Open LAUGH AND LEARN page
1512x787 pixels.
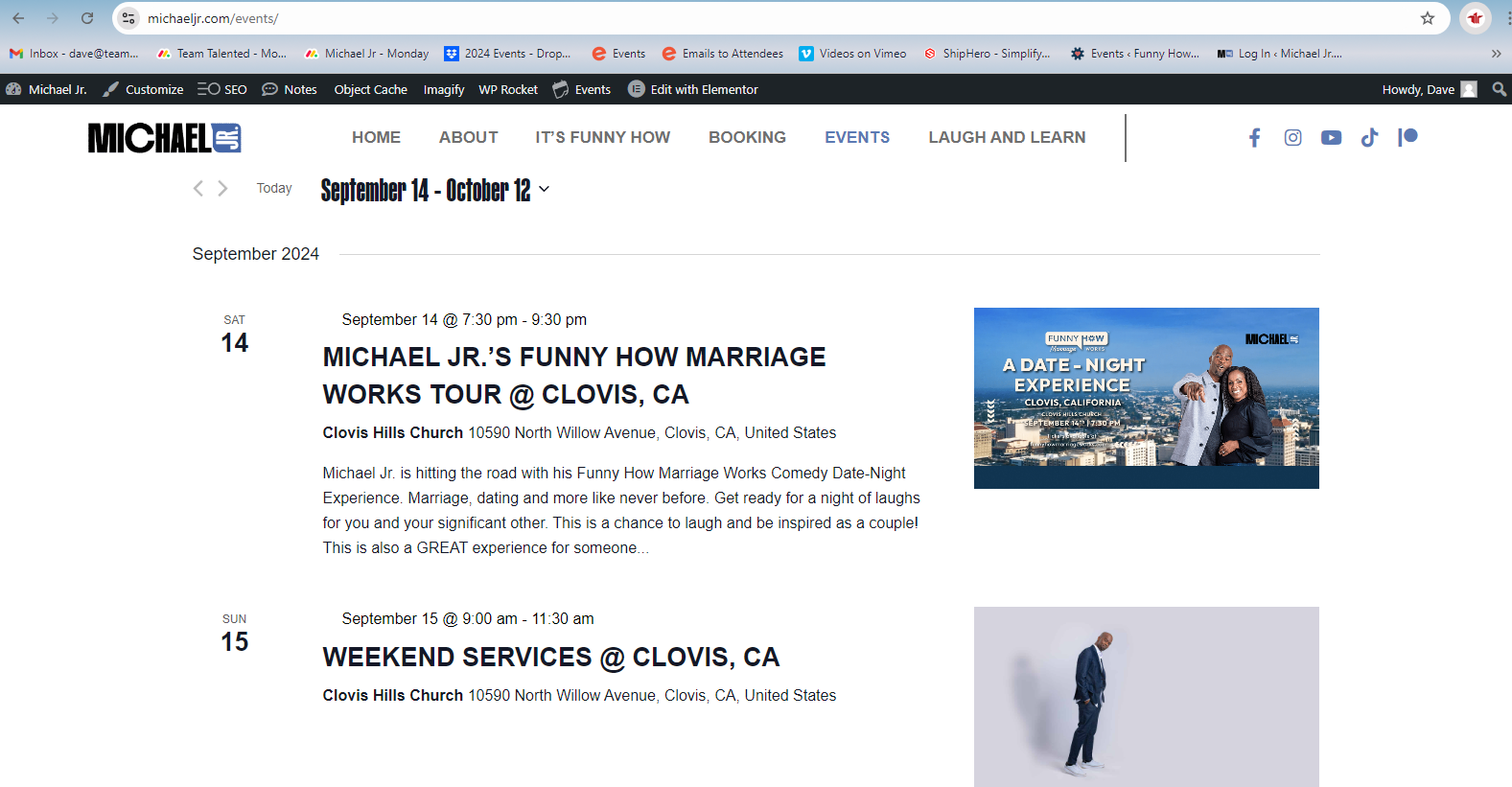pos(1007,137)
